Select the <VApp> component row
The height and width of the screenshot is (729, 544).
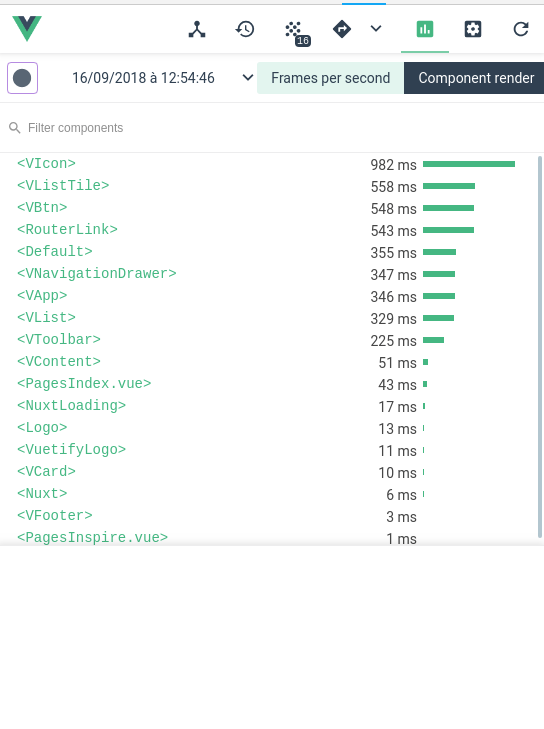[x=269, y=296]
